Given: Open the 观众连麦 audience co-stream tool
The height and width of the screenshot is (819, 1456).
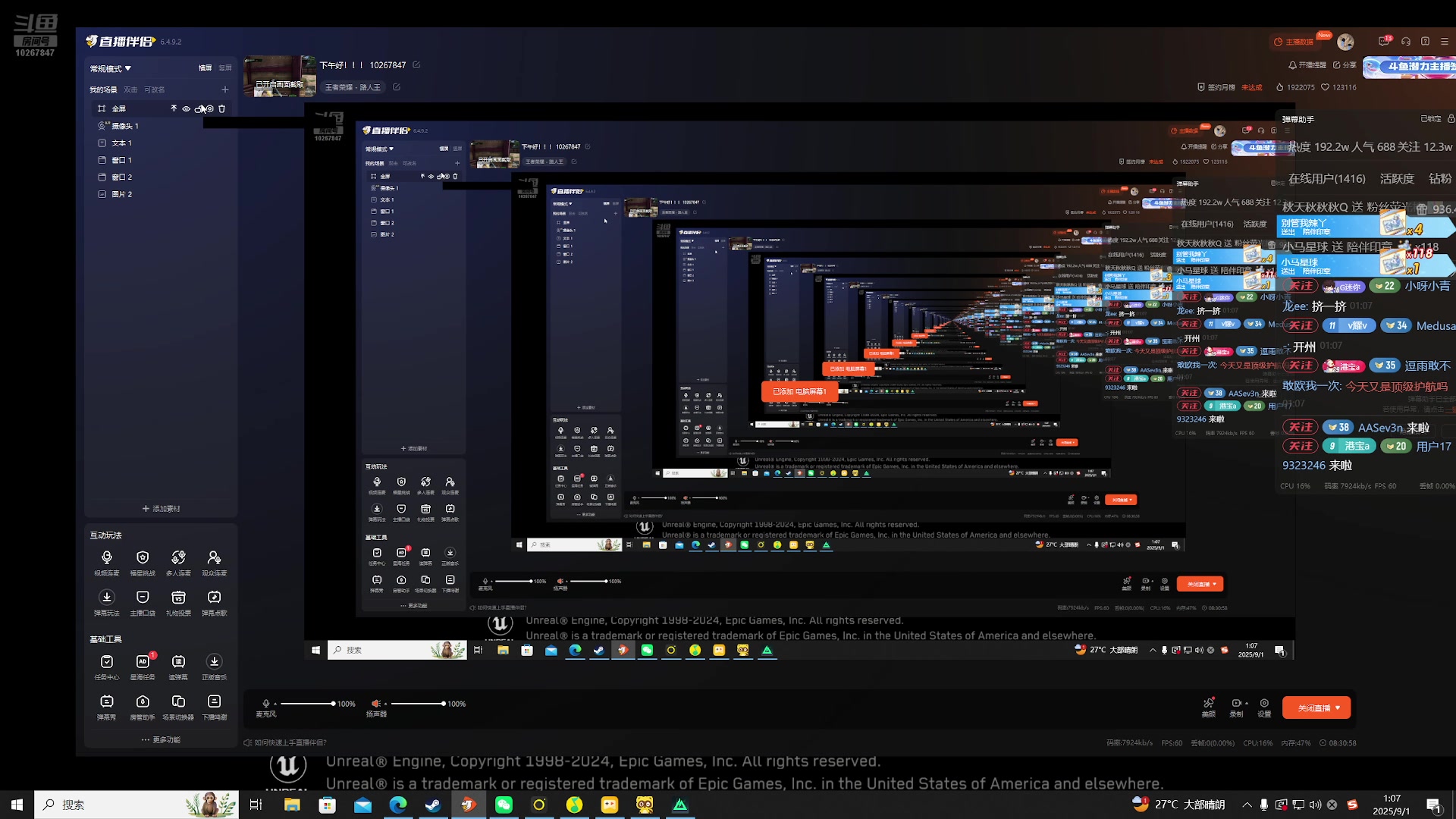Looking at the screenshot, I should [x=214, y=563].
